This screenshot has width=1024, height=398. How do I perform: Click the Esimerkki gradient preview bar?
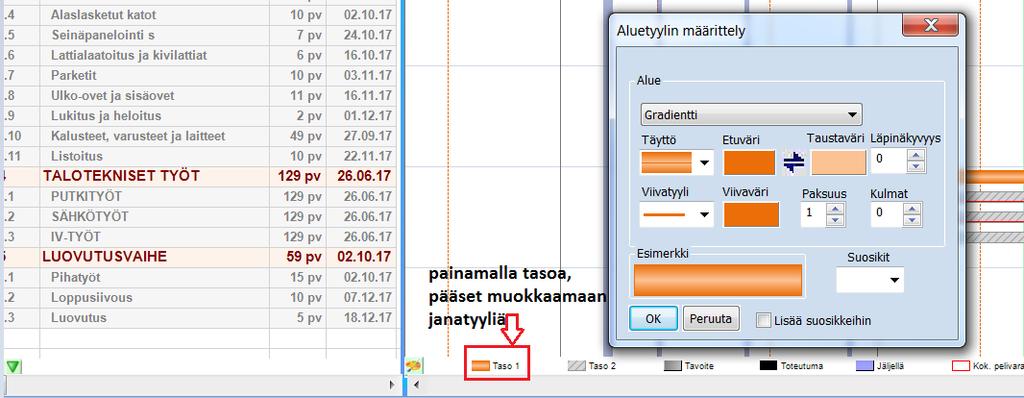[x=718, y=280]
